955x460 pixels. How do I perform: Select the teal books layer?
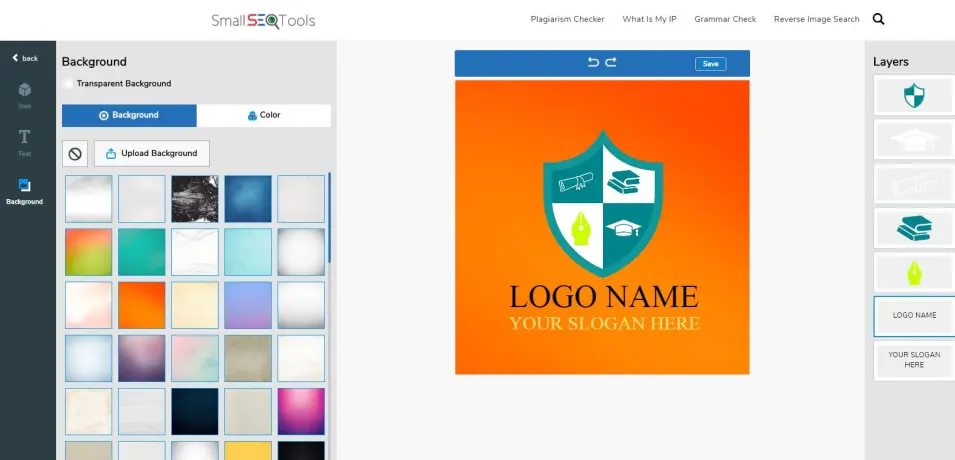pyautogui.click(x=914, y=228)
